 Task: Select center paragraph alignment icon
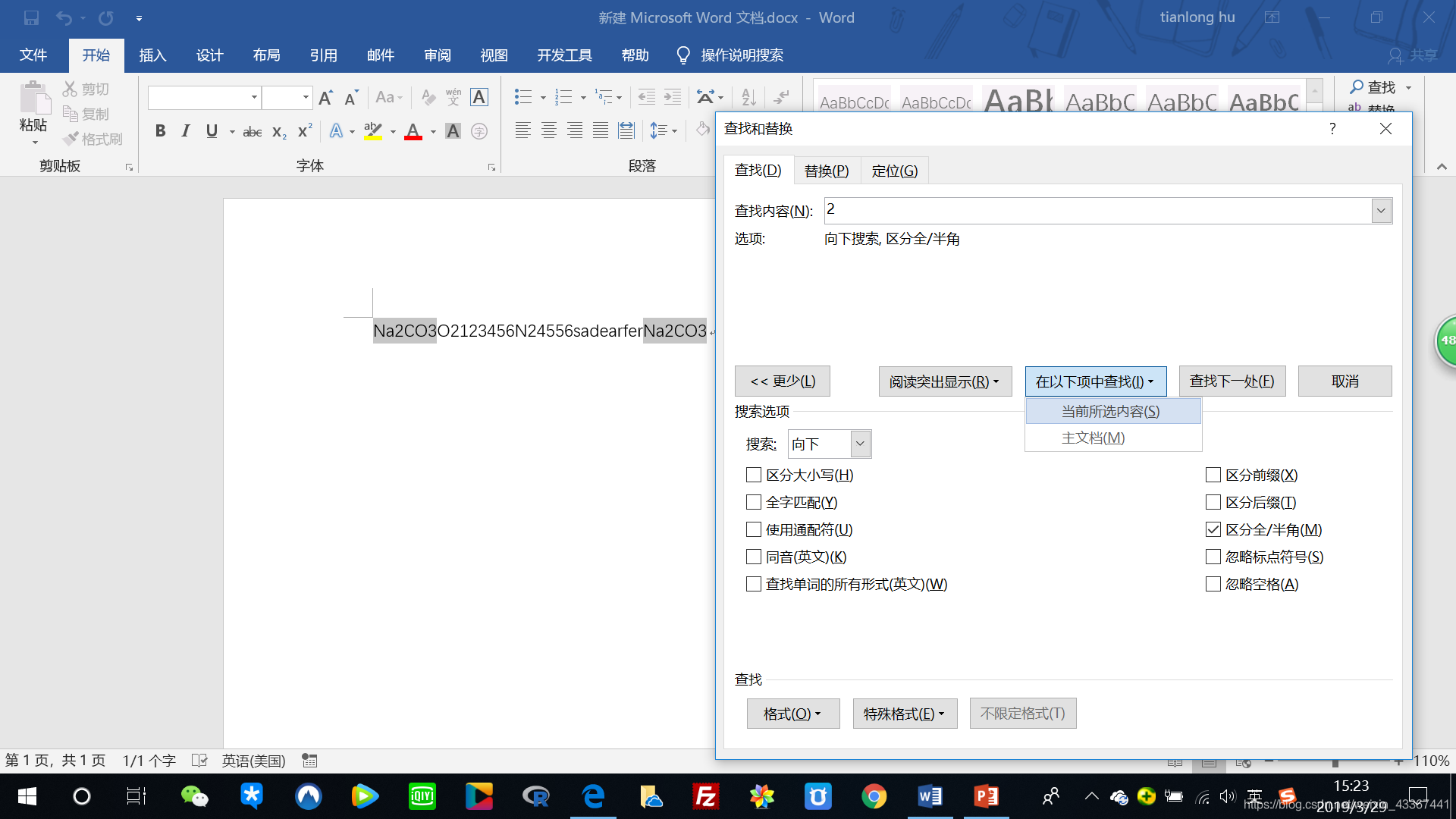pyautogui.click(x=549, y=131)
